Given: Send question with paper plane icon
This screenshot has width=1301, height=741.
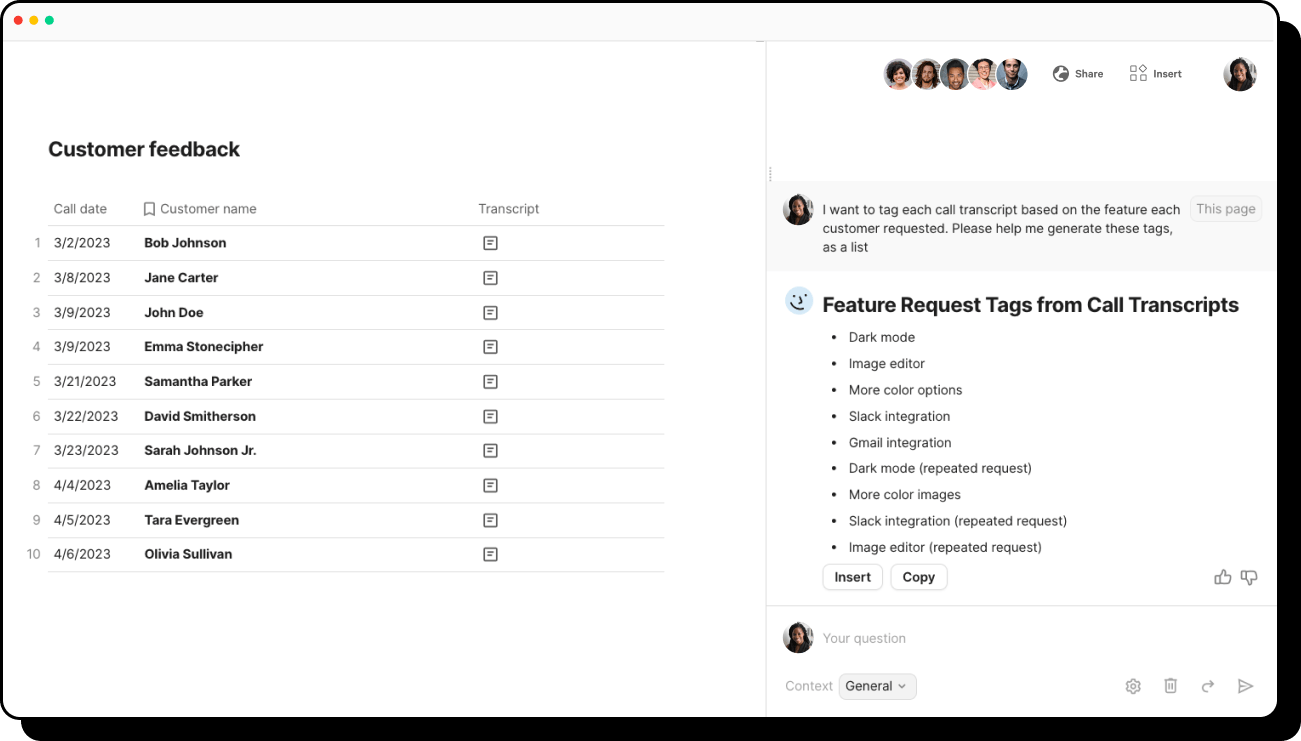Looking at the screenshot, I should click(x=1245, y=686).
